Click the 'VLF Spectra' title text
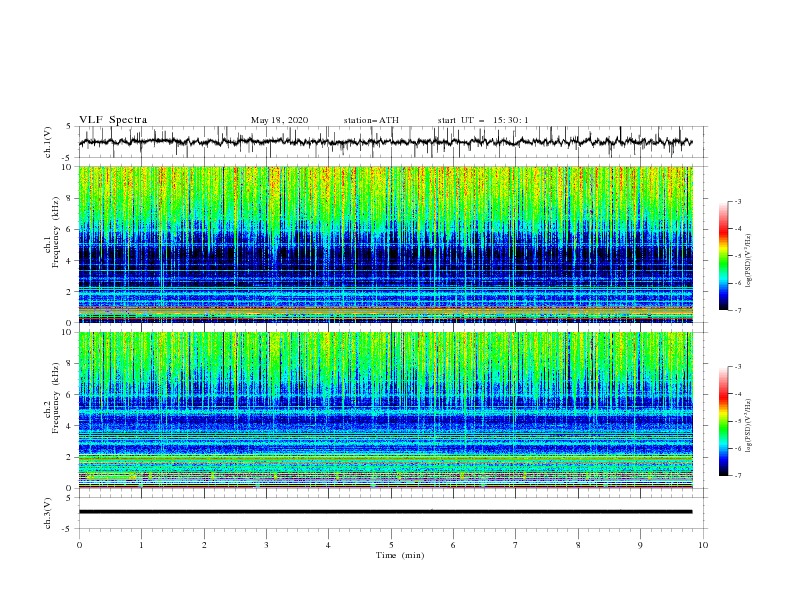 113,120
